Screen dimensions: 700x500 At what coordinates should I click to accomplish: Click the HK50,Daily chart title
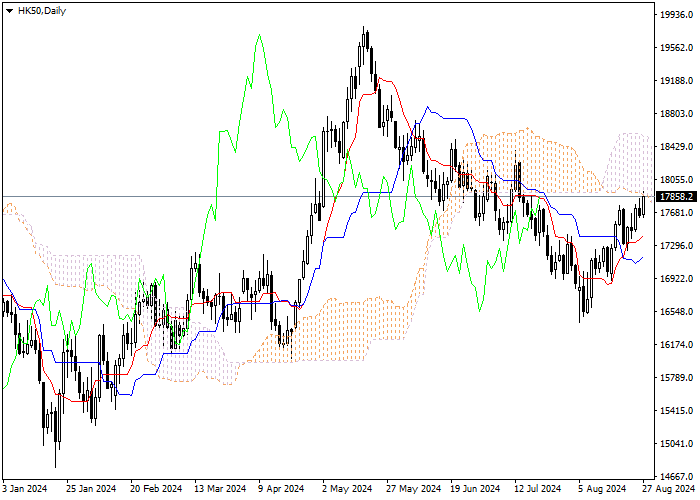click(x=42, y=11)
